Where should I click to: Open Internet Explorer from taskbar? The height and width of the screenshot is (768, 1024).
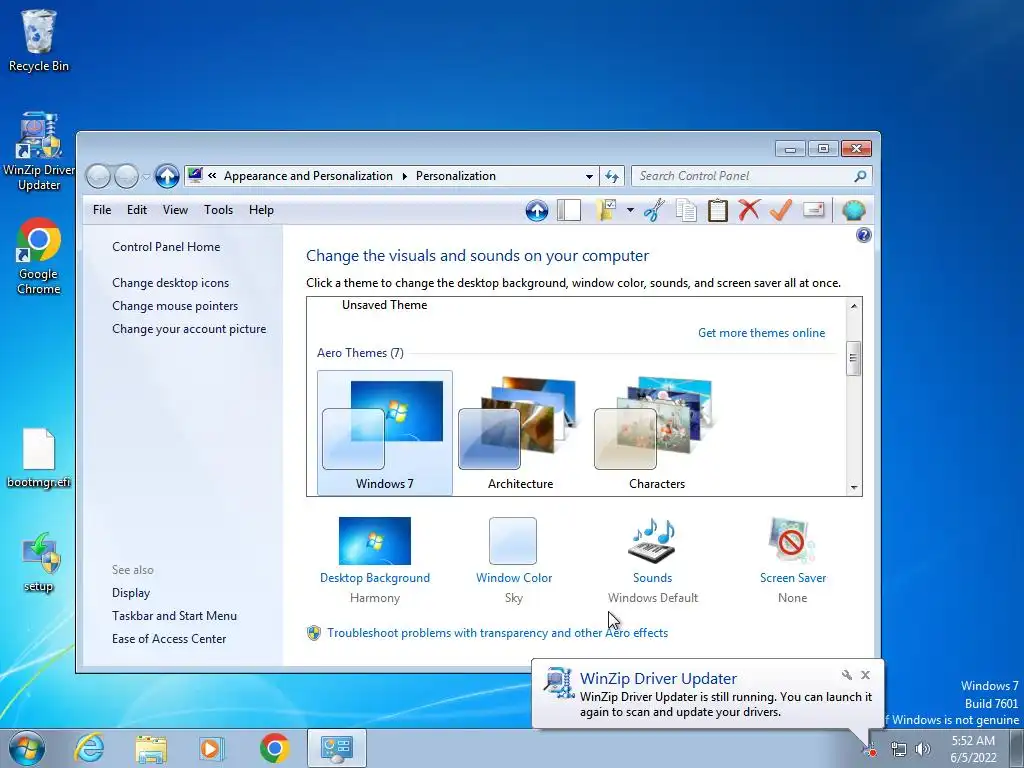pyautogui.click(x=89, y=748)
